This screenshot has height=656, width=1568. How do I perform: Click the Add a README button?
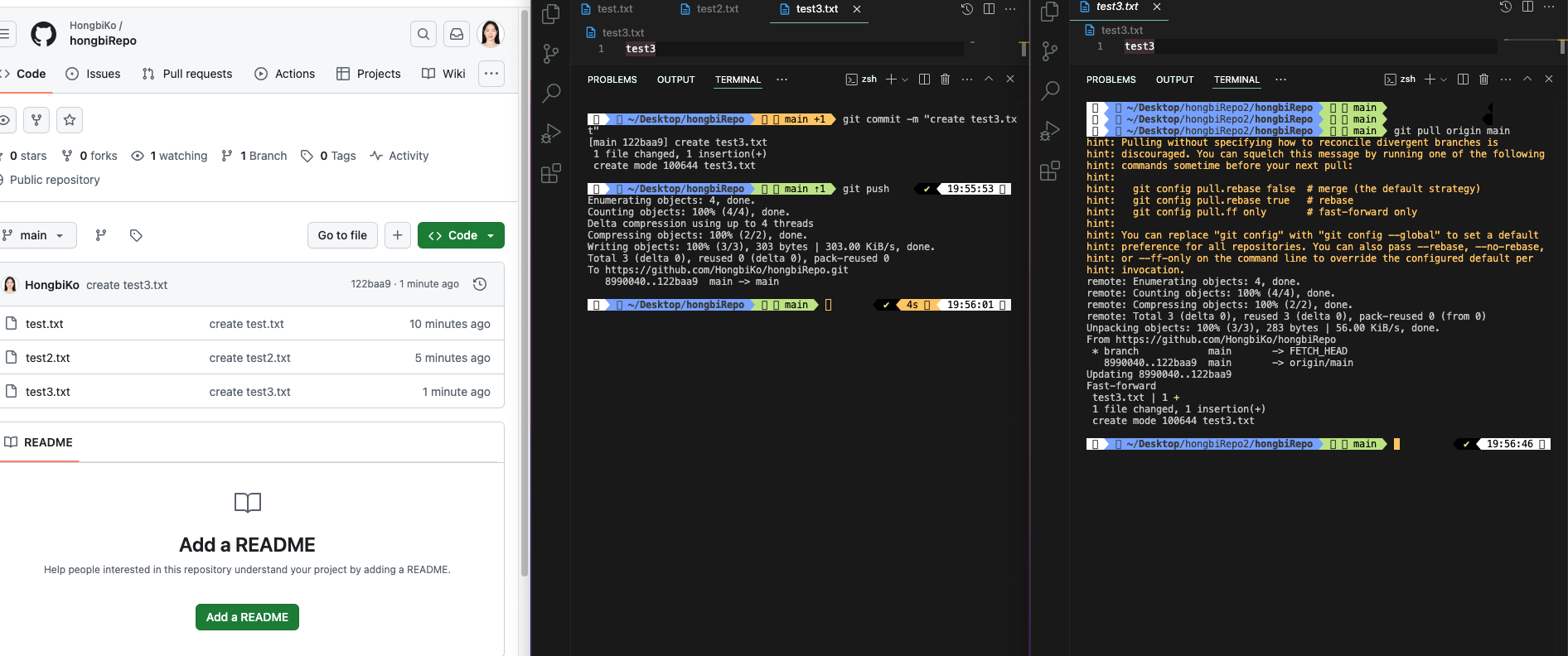click(x=247, y=617)
